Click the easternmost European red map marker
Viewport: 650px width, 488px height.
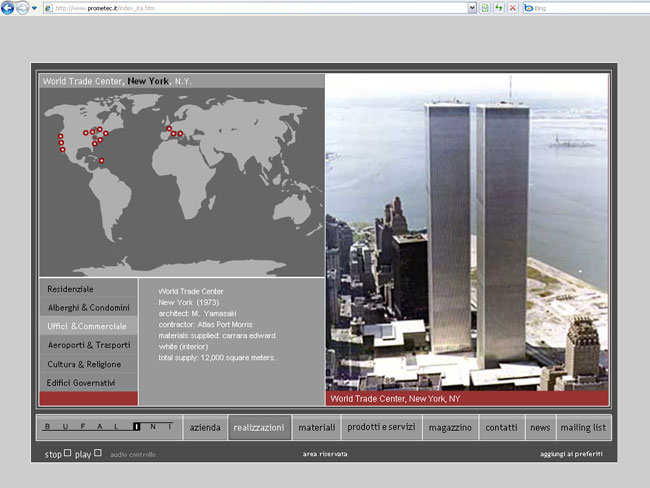tap(180, 134)
